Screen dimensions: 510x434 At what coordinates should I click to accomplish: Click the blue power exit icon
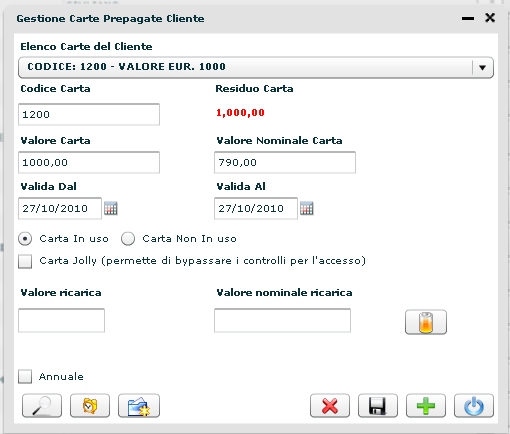(474, 406)
